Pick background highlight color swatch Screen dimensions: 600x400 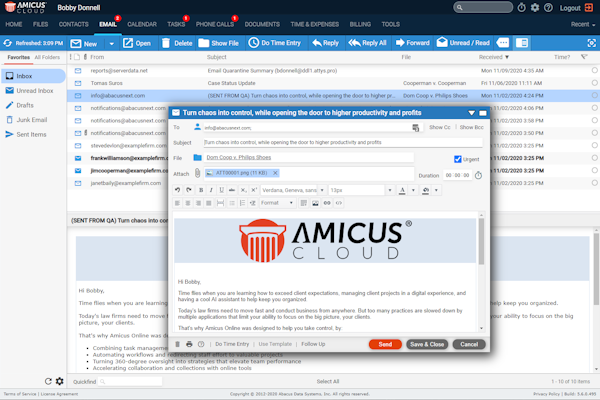tap(426, 190)
